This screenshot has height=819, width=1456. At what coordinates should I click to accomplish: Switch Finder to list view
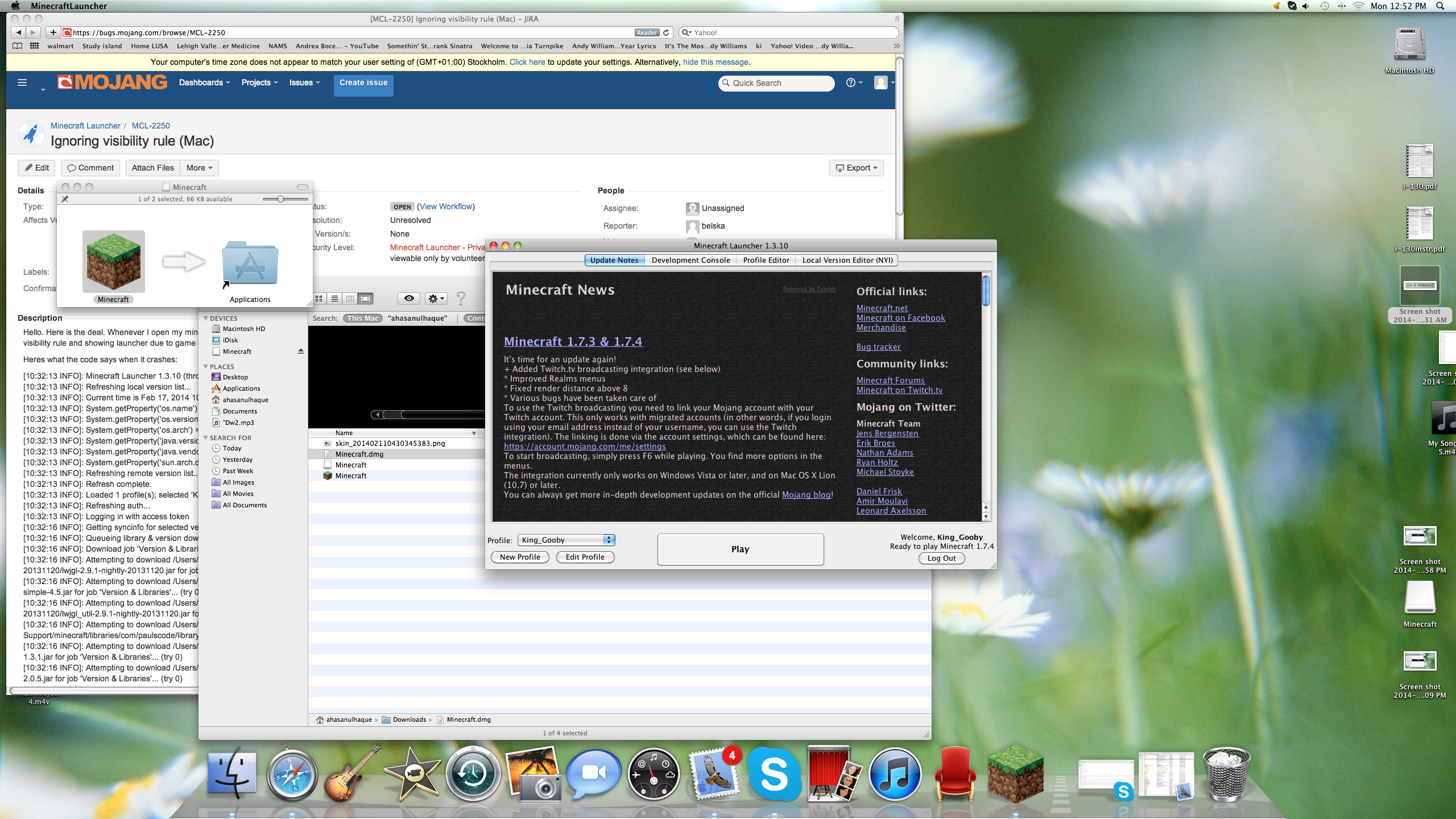pyautogui.click(x=335, y=298)
